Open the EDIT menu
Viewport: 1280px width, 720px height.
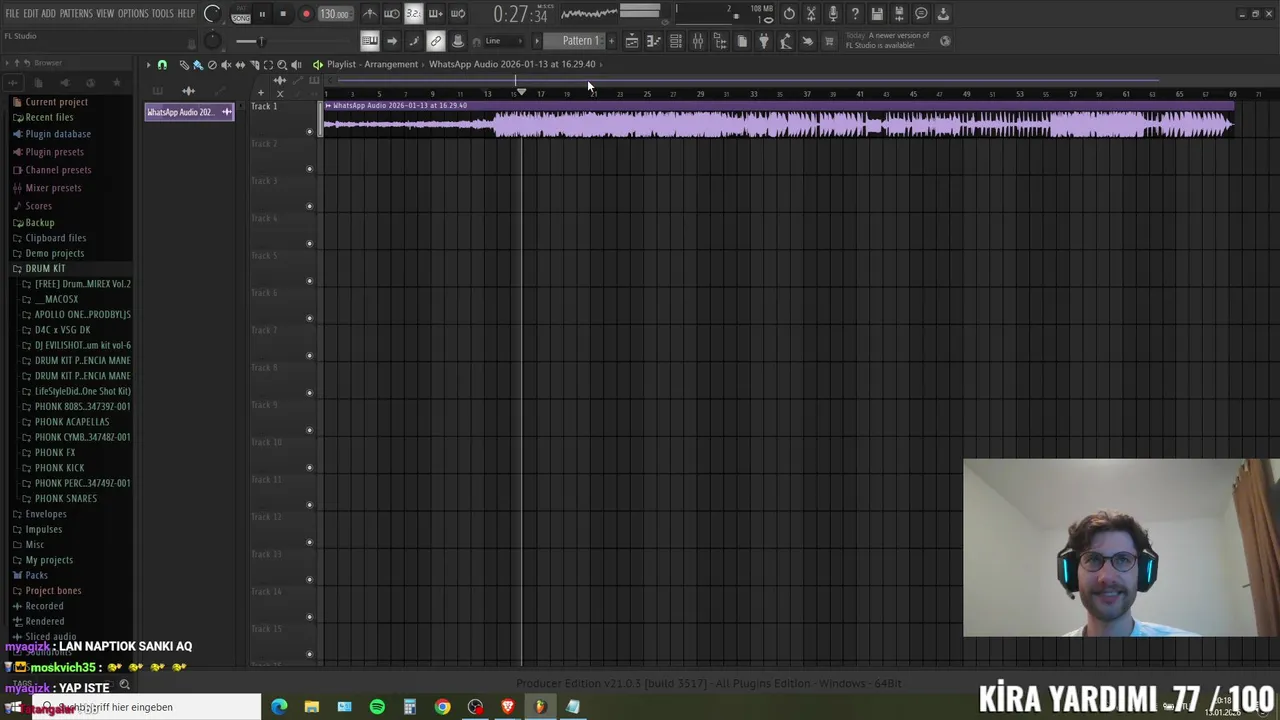click(x=31, y=14)
